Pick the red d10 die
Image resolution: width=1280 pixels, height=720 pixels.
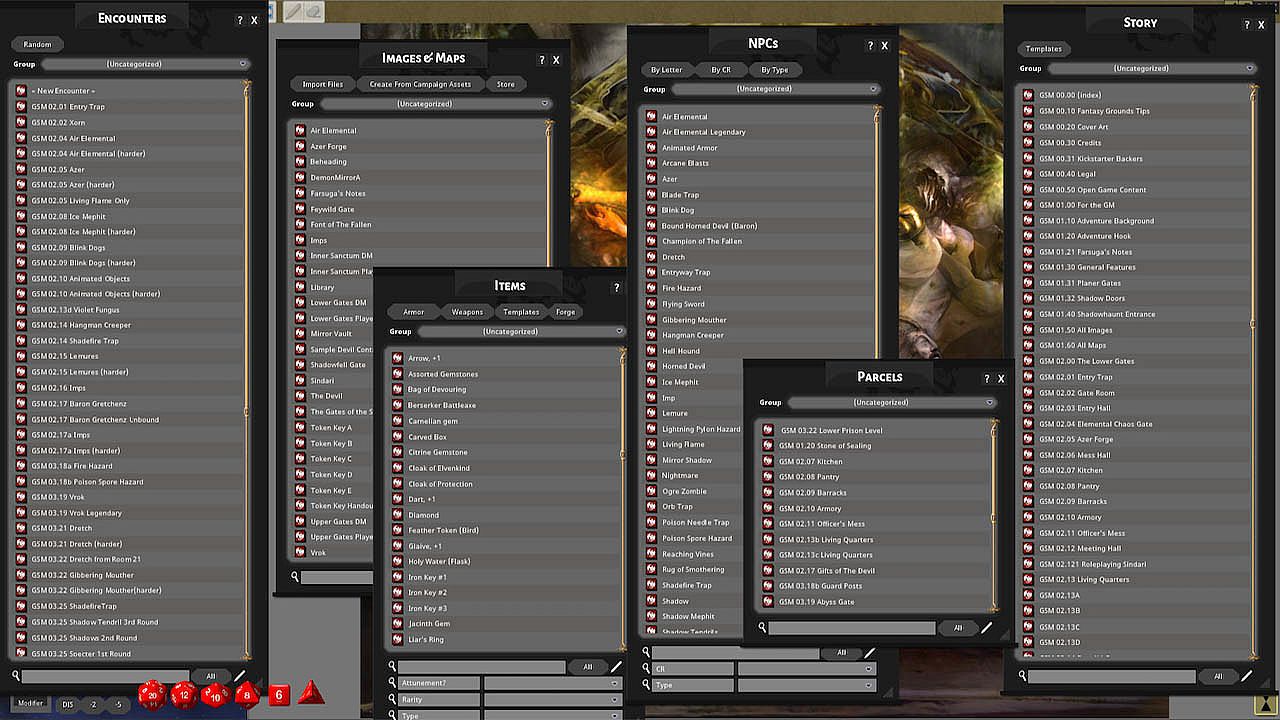[x=215, y=693]
